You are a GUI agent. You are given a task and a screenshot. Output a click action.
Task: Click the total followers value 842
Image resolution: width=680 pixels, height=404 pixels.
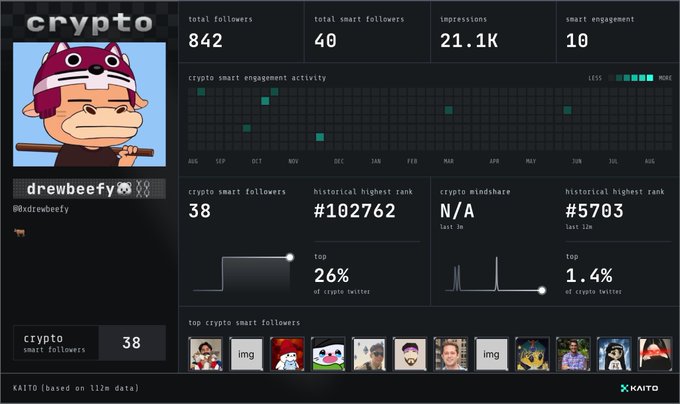tap(206, 41)
